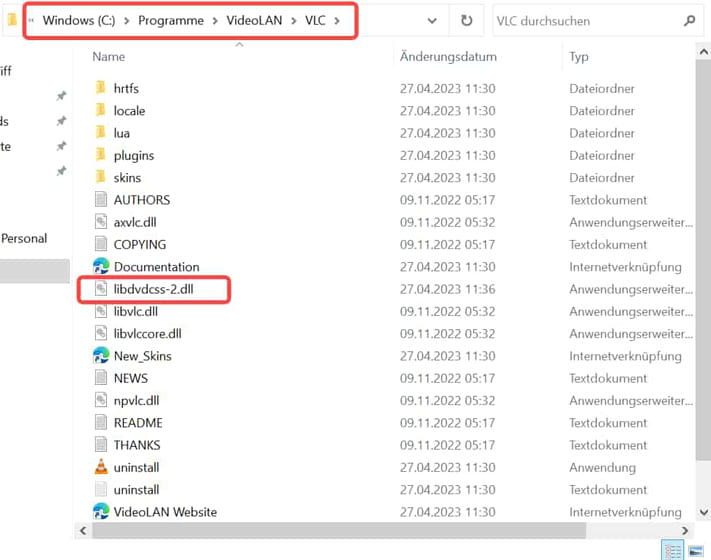Click the skins folder icon
This screenshot has height=560, width=711.
(101, 176)
